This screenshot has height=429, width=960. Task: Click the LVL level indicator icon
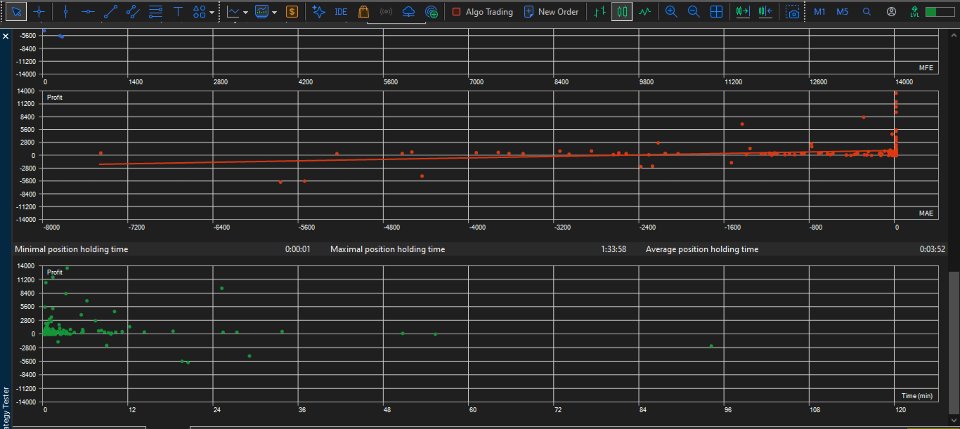(x=915, y=12)
